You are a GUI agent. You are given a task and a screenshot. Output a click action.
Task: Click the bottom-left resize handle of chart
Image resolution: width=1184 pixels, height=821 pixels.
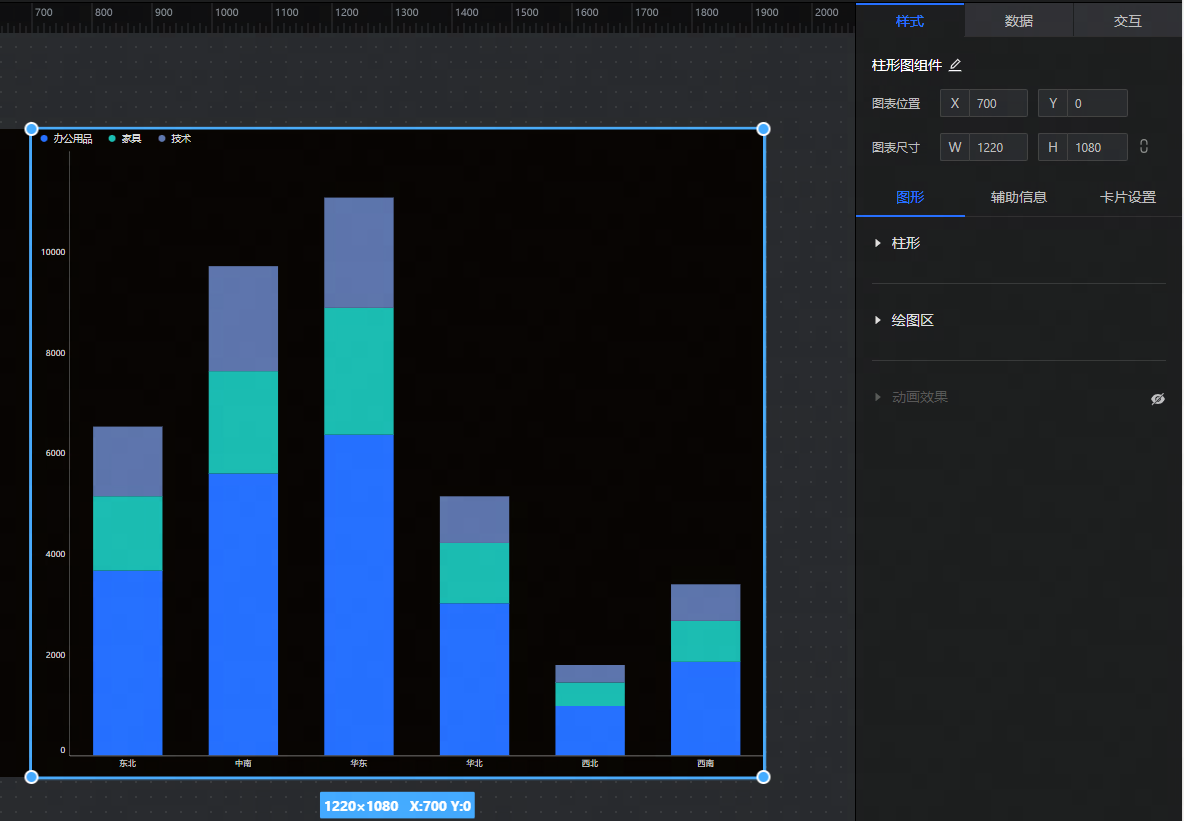pos(31,776)
